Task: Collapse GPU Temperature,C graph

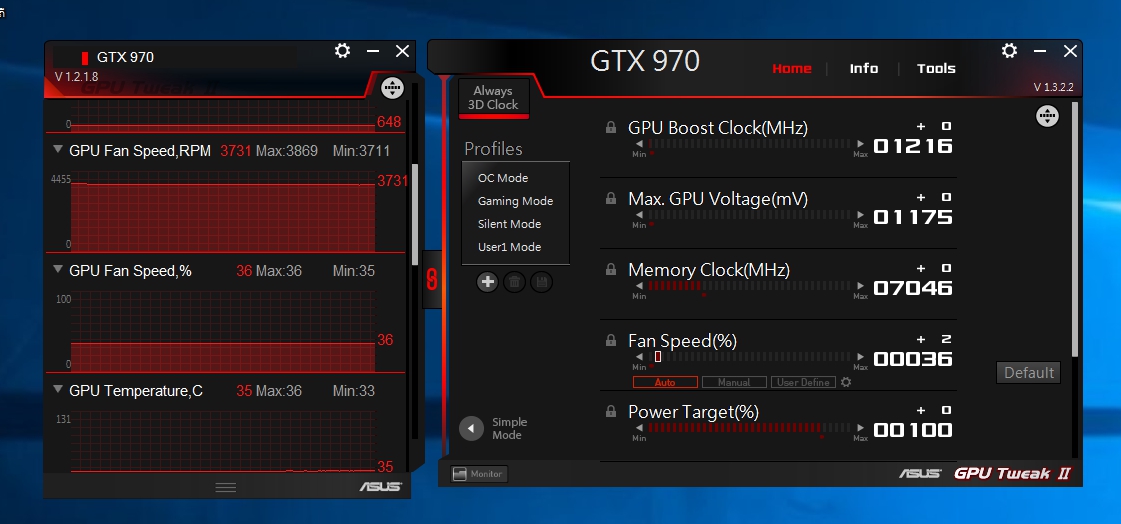Action: pyautogui.click(x=58, y=390)
